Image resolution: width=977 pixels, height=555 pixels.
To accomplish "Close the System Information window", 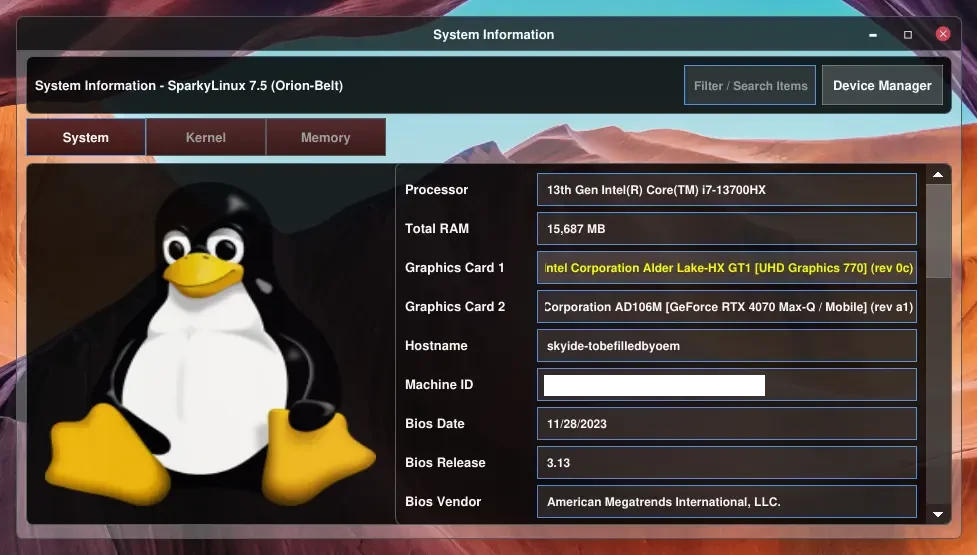I will (942, 34).
